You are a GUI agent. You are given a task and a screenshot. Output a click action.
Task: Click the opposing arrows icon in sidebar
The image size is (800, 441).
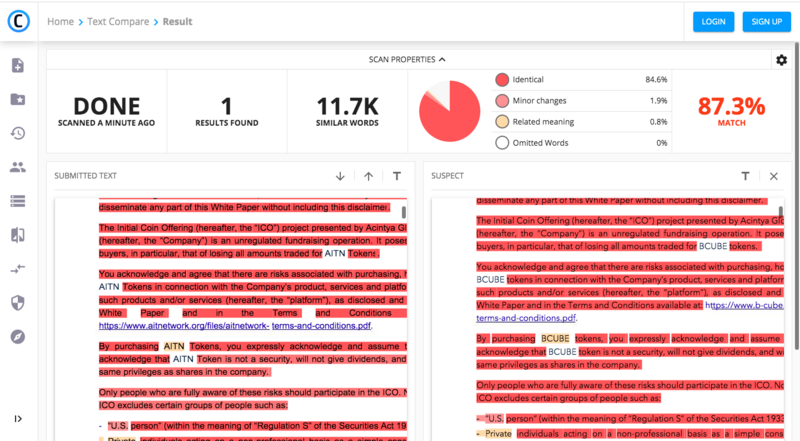(18, 268)
